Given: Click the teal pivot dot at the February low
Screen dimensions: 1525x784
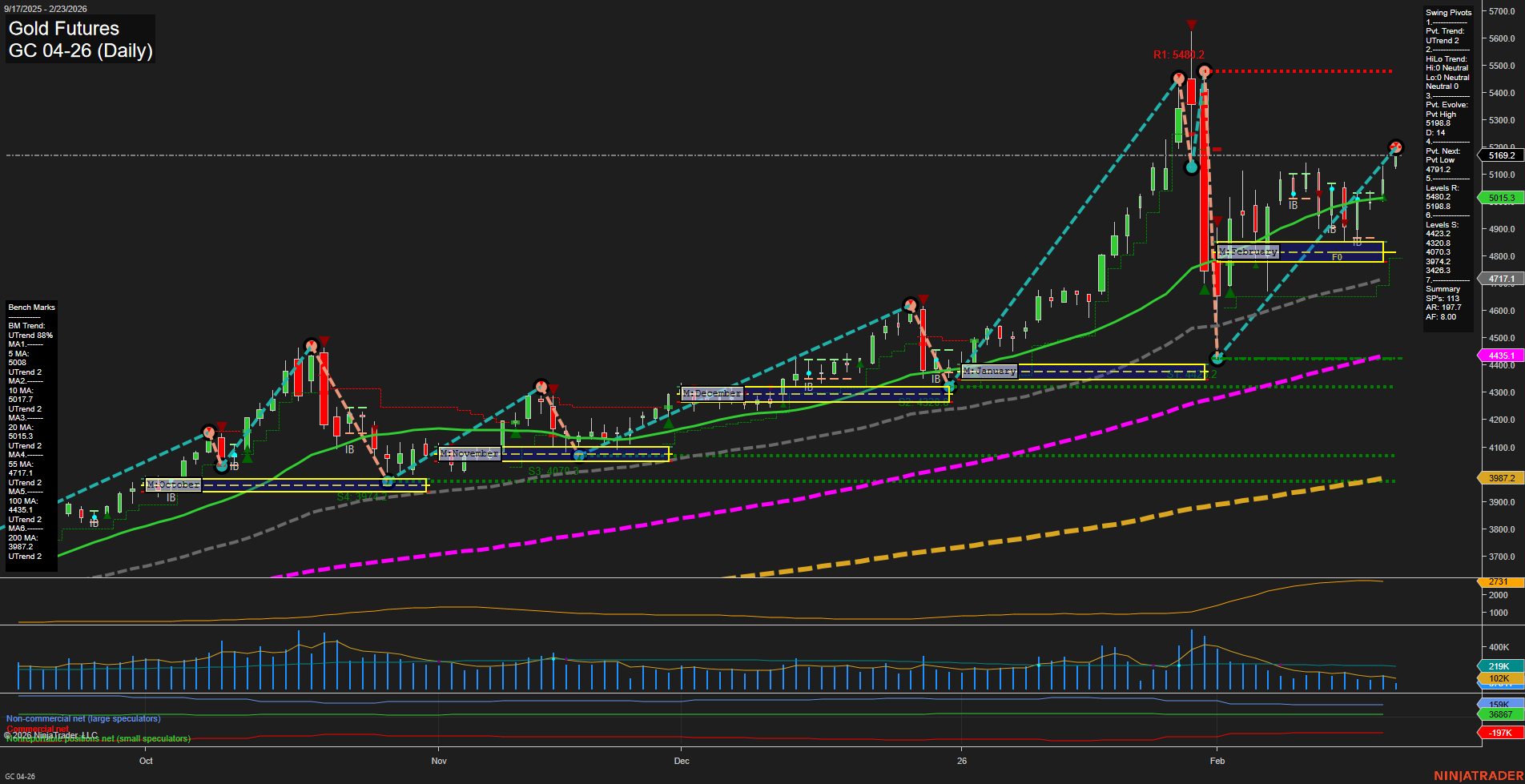Looking at the screenshot, I should tap(1217, 358).
